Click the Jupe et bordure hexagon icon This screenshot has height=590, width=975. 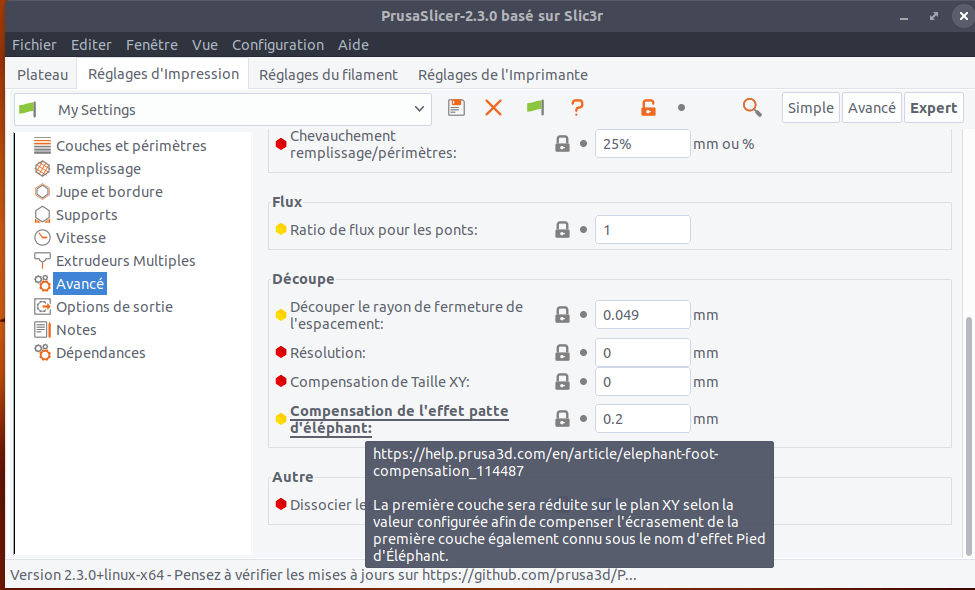tap(42, 191)
